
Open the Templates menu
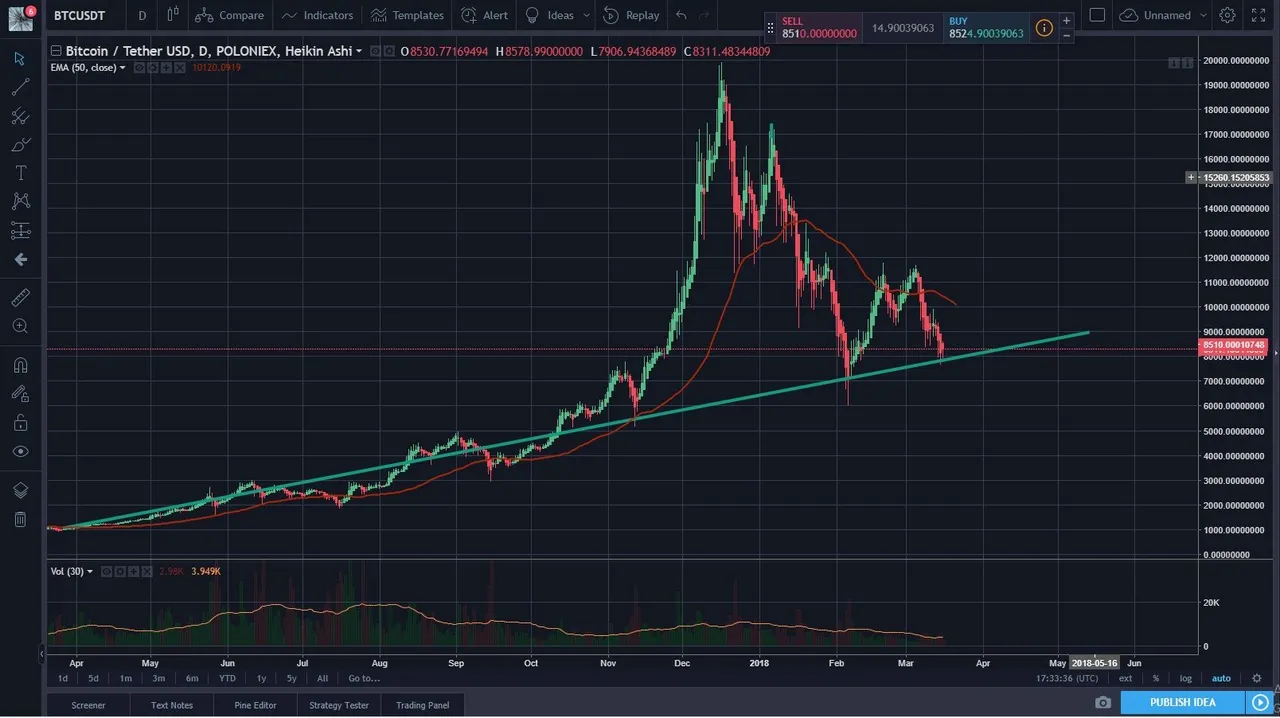point(406,15)
